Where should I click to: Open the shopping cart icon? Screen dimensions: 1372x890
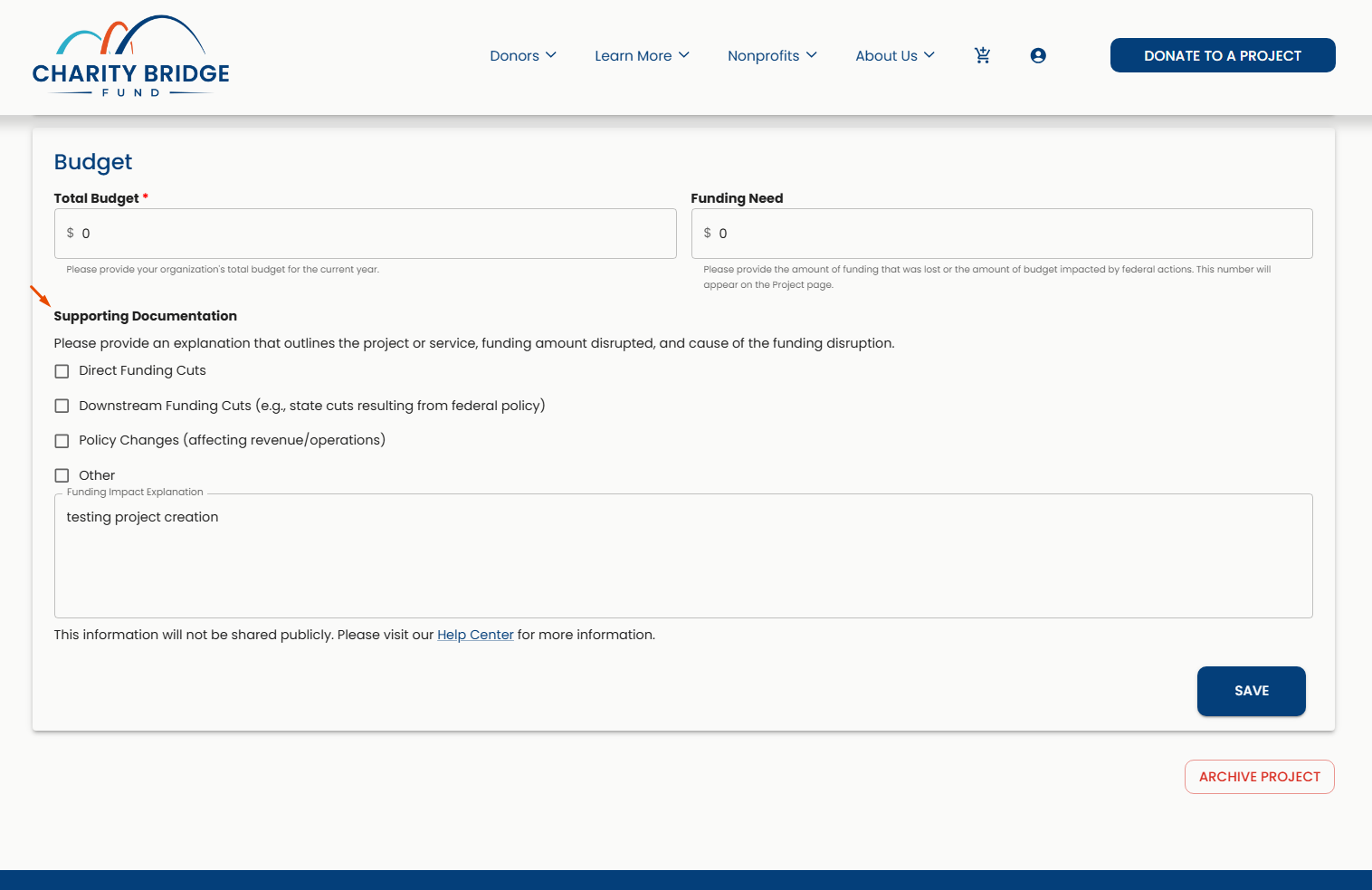(x=982, y=55)
